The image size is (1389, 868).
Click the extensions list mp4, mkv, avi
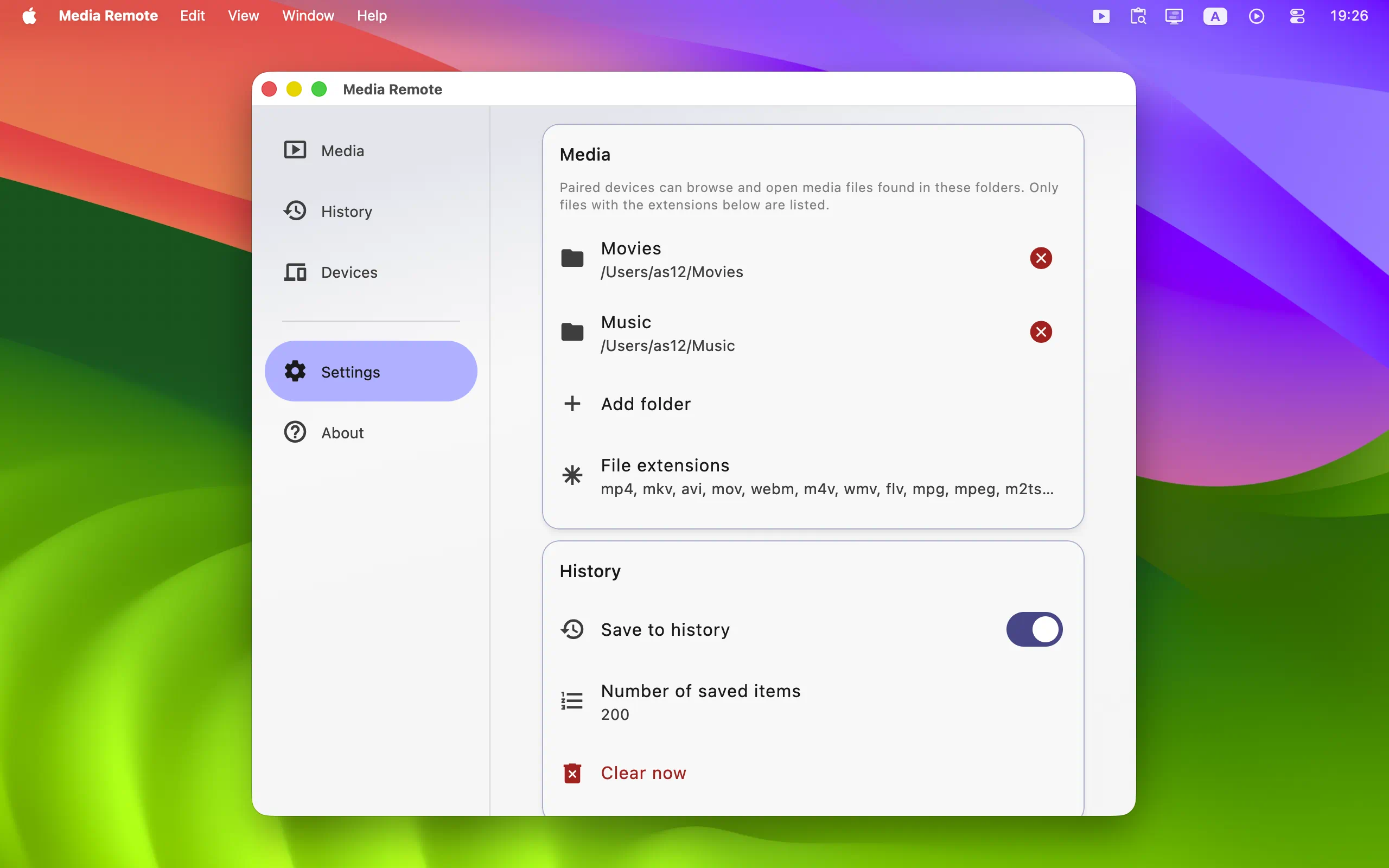tap(827, 489)
